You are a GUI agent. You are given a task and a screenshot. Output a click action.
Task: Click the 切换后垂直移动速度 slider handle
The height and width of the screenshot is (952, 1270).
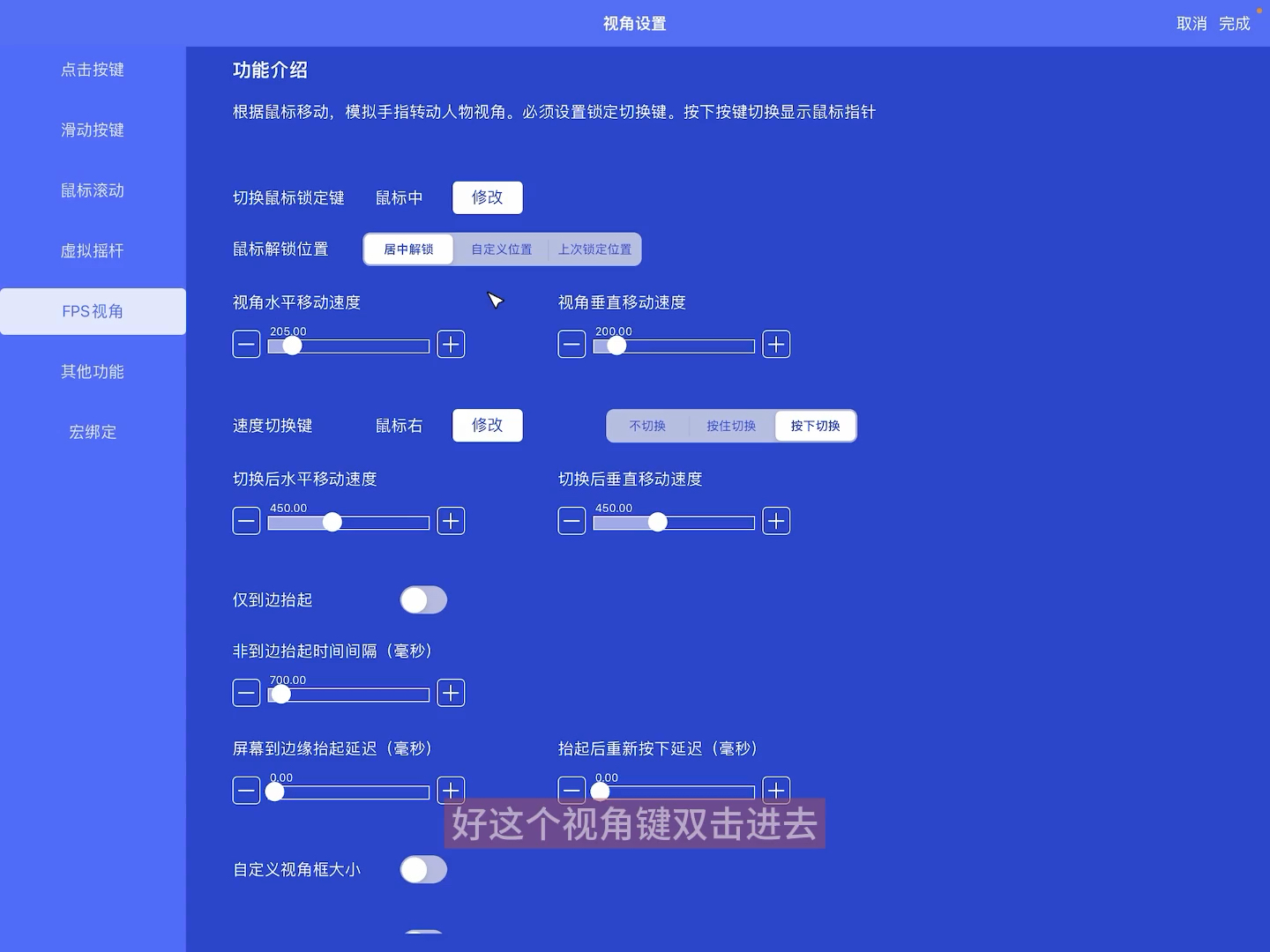point(657,522)
